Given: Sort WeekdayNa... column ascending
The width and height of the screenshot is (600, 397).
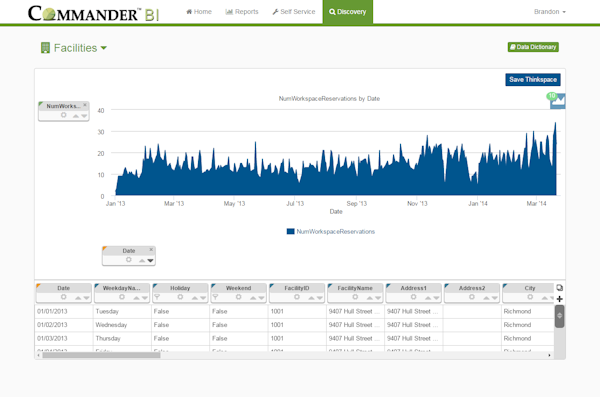Looking at the screenshot, I should (x=136, y=297).
